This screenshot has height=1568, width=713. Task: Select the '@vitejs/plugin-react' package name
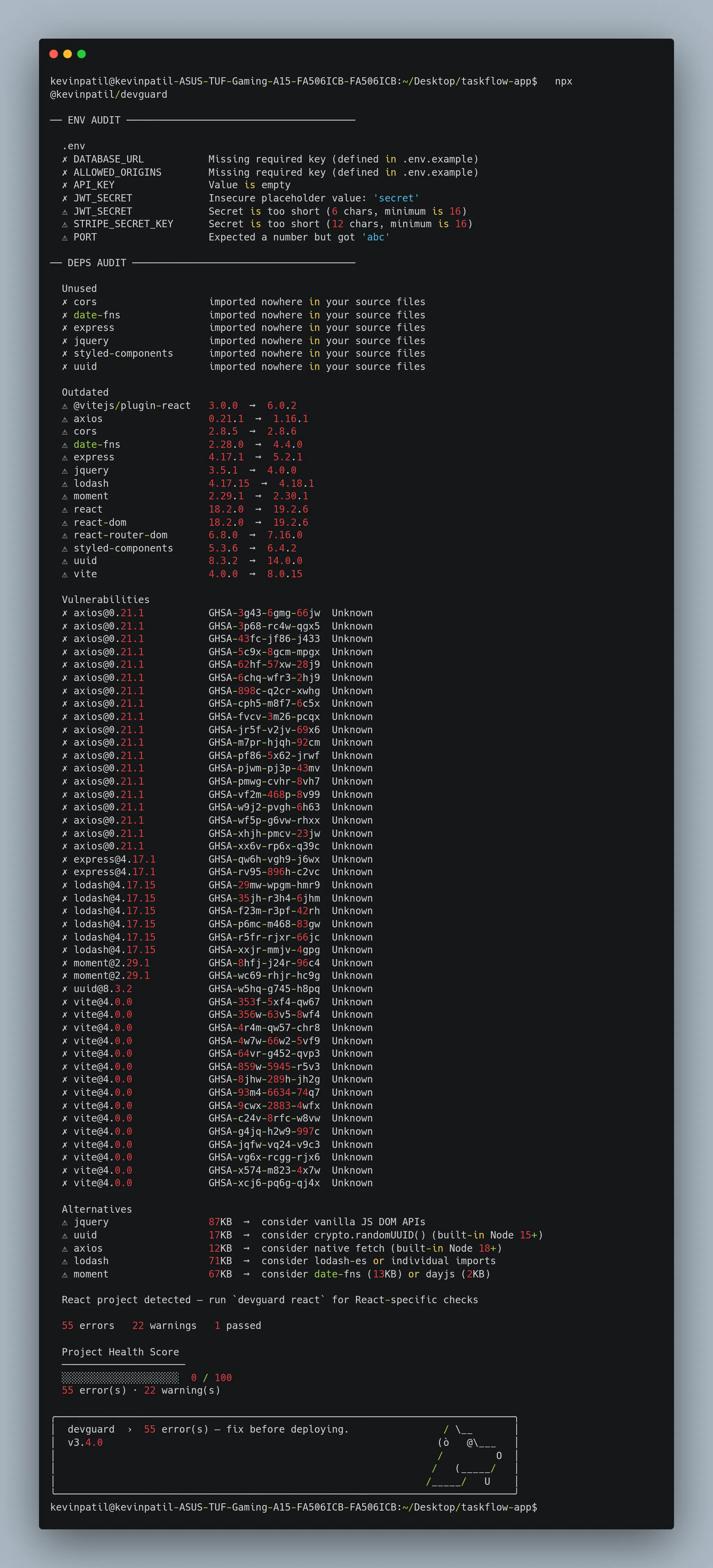(x=132, y=405)
